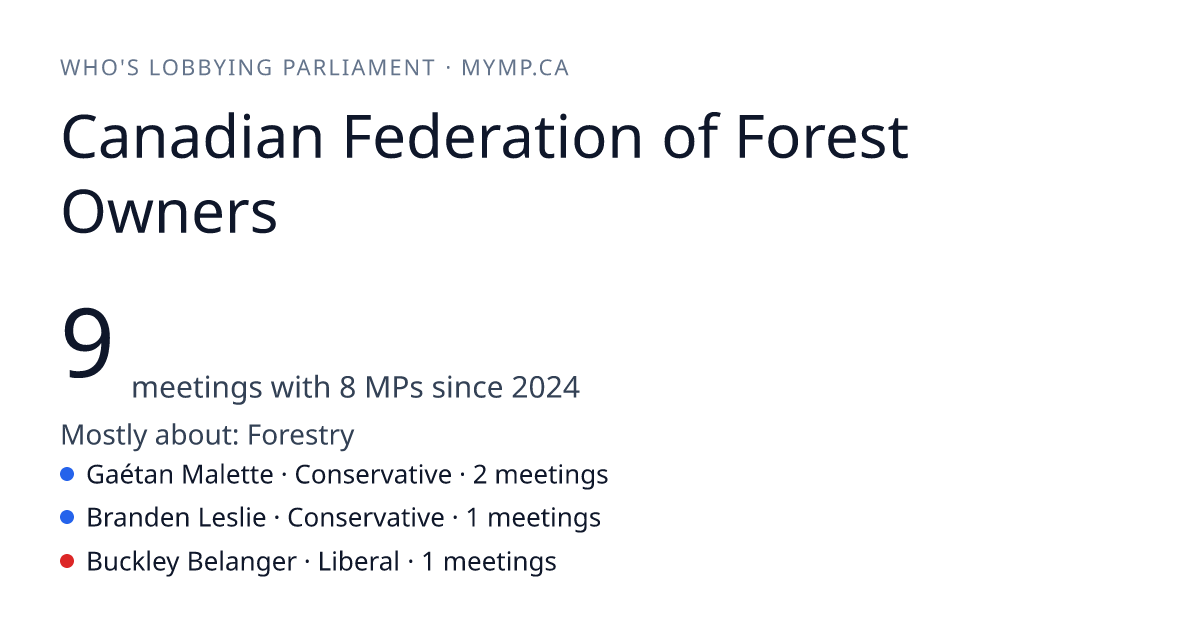Click the 'Liberal' label next to Buckley Belanger
This screenshot has width=1200, height=630.
pyautogui.click(x=359, y=561)
